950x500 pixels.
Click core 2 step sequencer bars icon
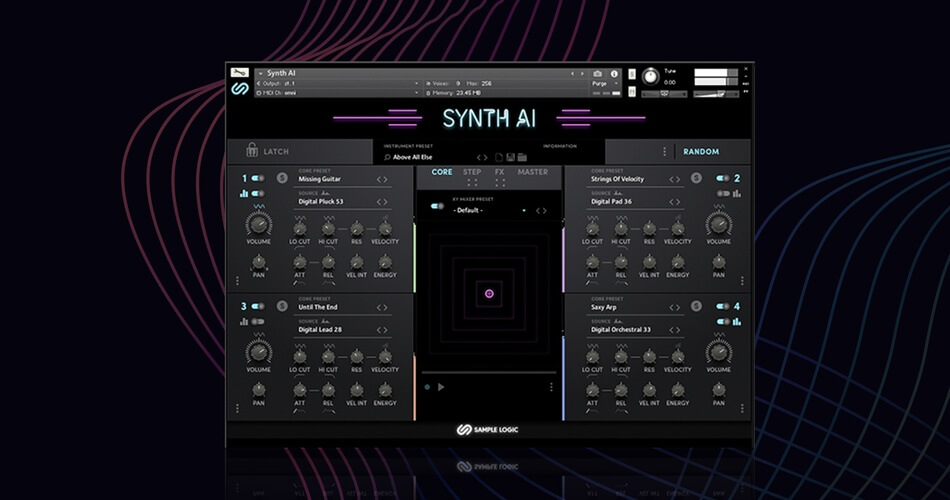pyautogui.click(x=737, y=194)
